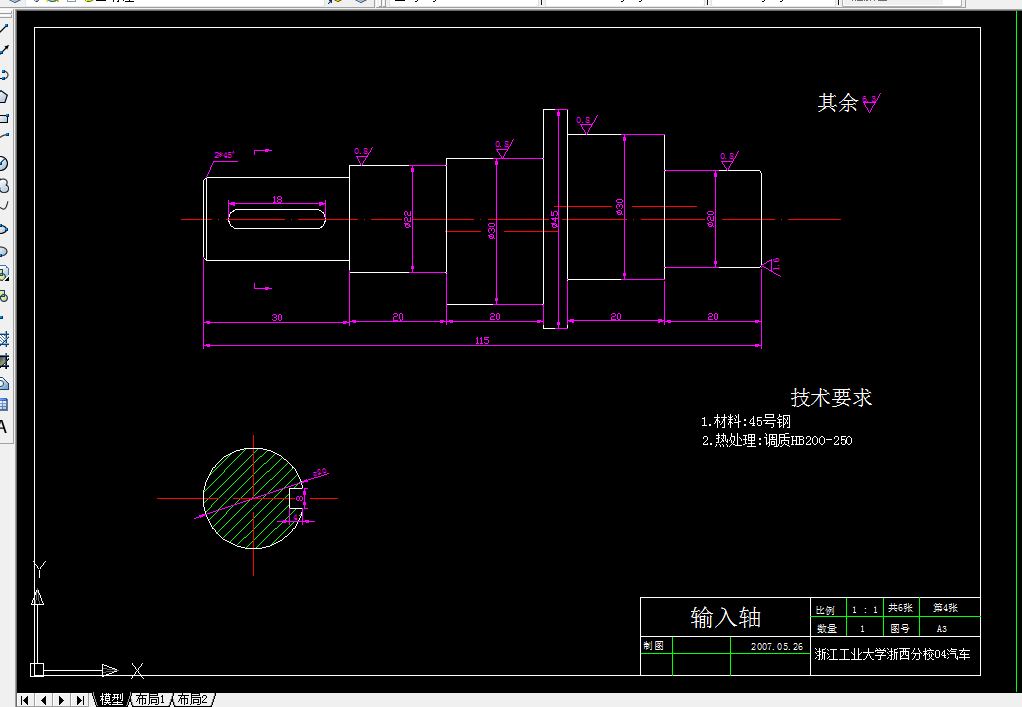The height and width of the screenshot is (707, 1022).
Task: Click the UCS coordinate origin icon
Action: click(x=37, y=669)
